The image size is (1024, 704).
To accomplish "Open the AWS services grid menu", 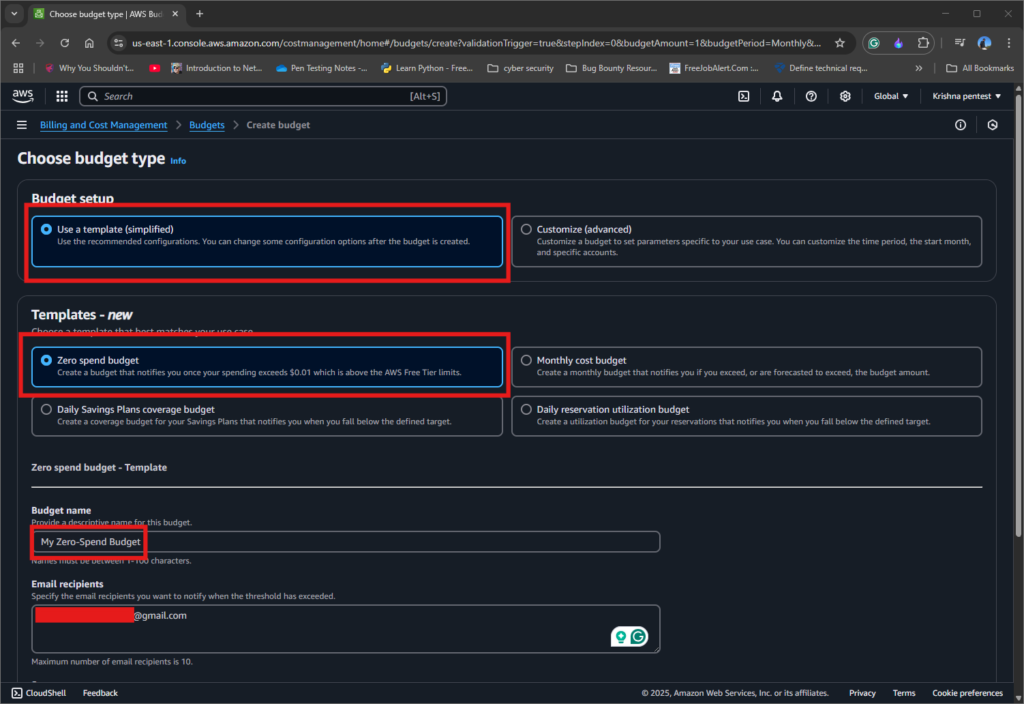I will [x=62, y=96].
